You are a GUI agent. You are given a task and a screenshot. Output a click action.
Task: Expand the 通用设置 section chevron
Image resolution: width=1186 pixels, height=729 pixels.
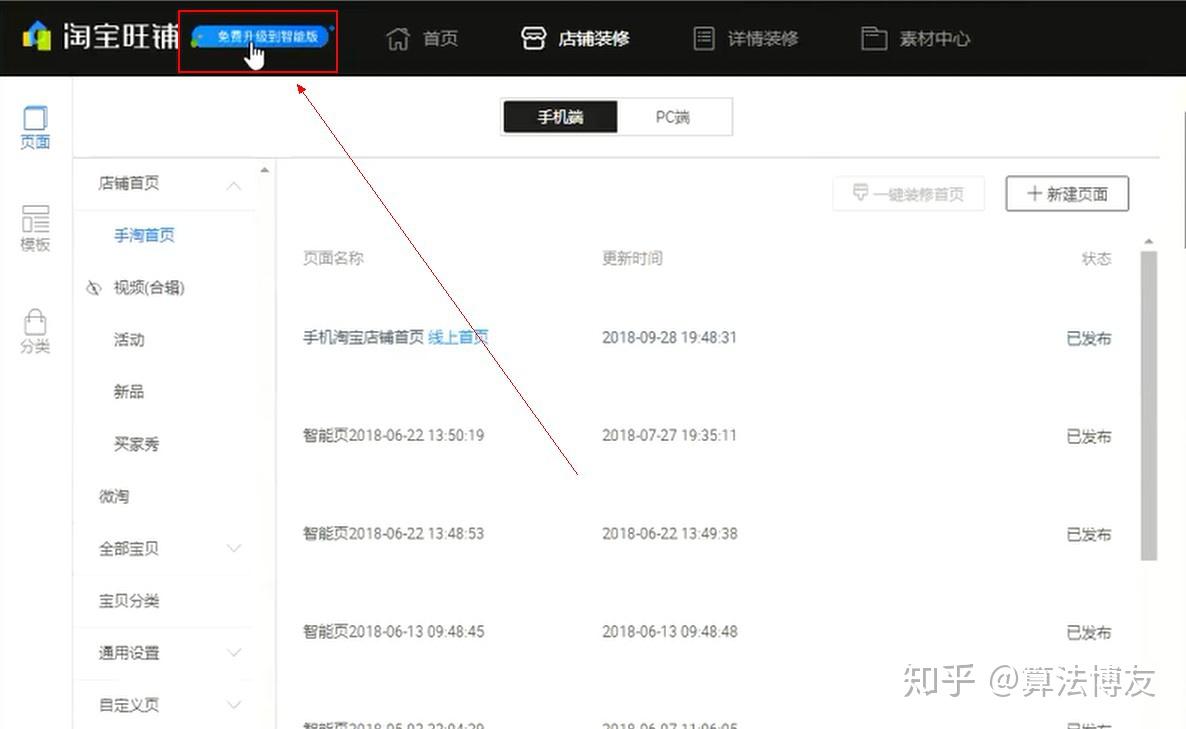pos(234,653)
